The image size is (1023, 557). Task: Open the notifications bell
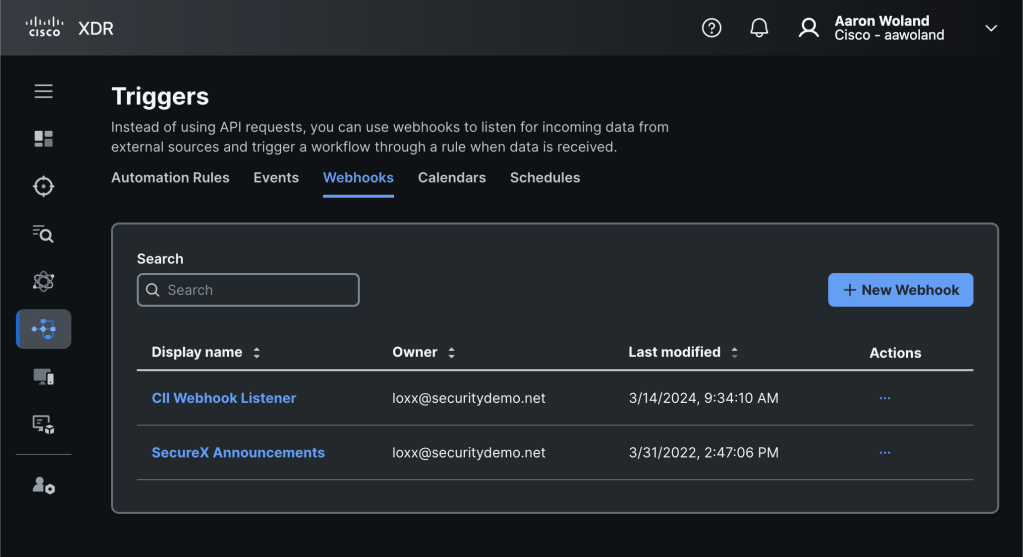tap(759, 28)
